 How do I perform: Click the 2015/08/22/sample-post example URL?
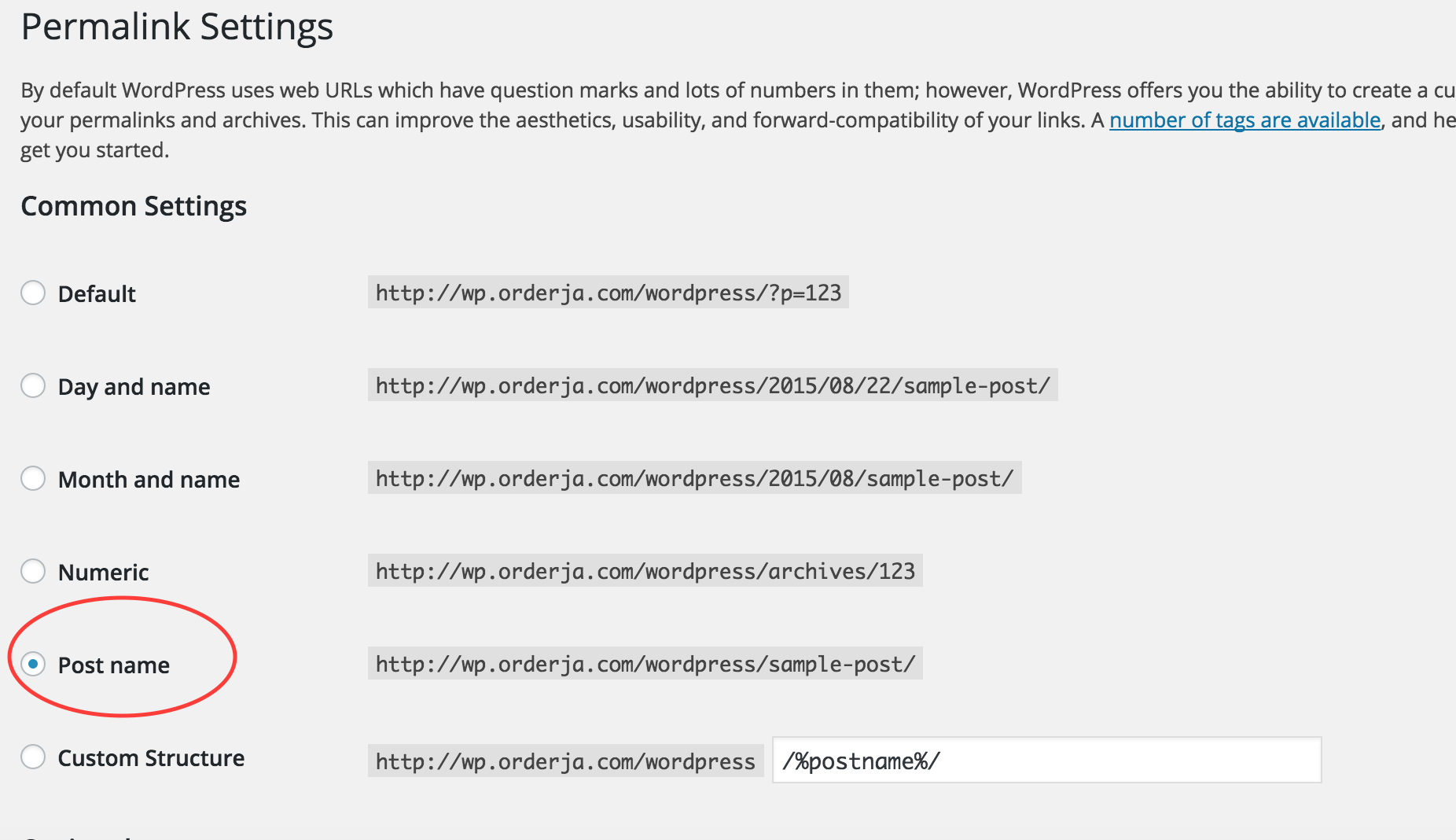click(712, 385)
